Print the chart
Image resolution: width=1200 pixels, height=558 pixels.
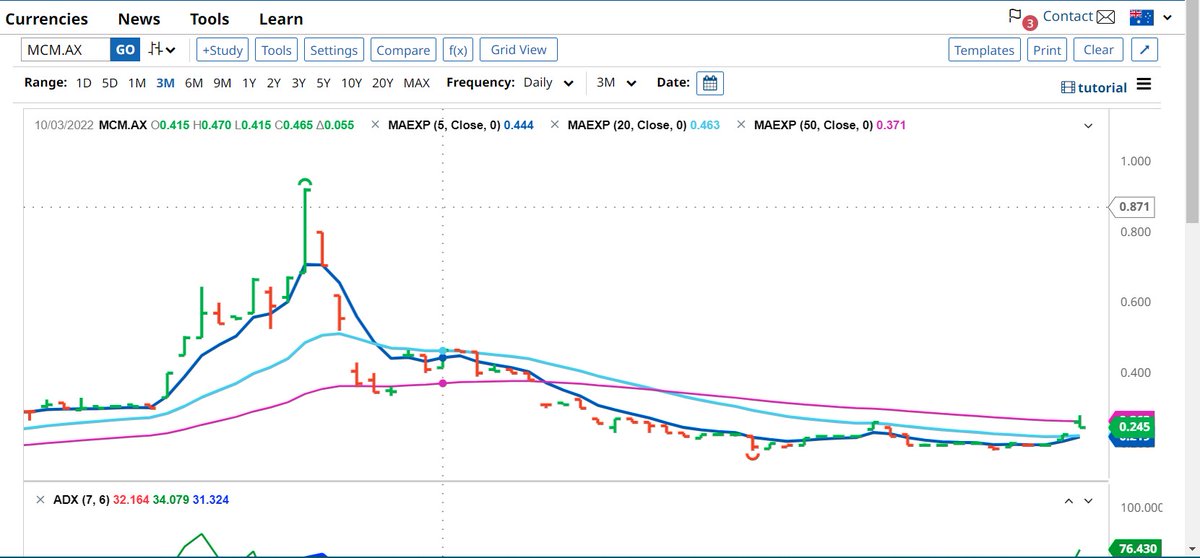[1047, 50]
